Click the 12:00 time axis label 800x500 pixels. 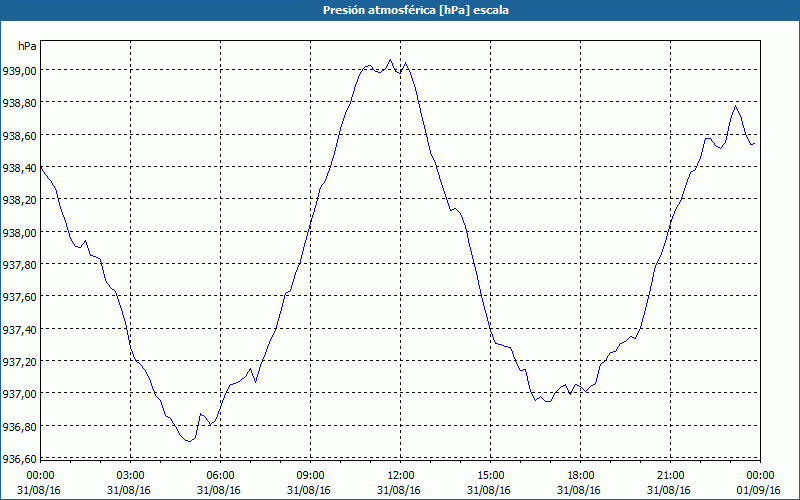point(401,476)
